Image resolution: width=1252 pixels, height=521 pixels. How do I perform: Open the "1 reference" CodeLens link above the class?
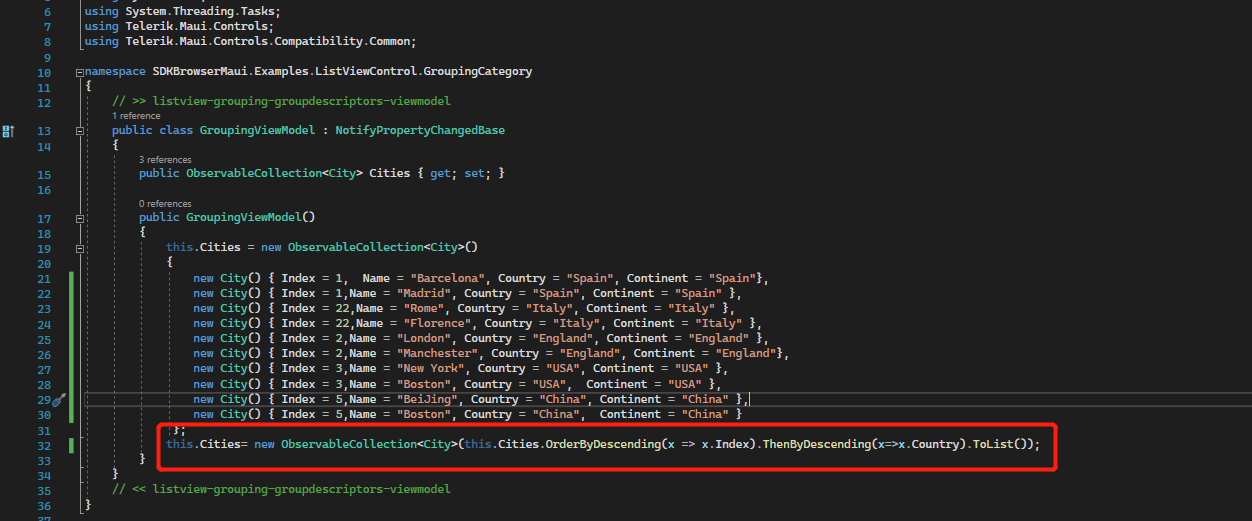click(135, 116)
